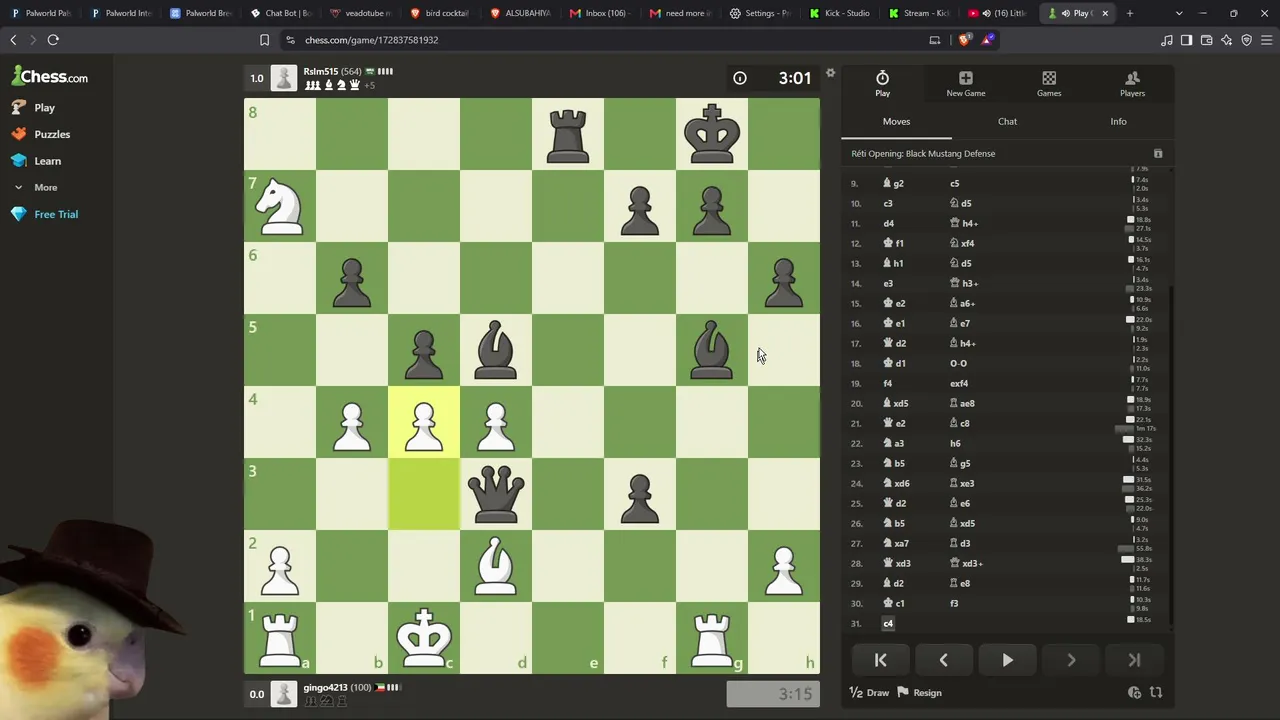1280x720 pixels.
Task: Bookmark this page icon
Action: point(264,40)
